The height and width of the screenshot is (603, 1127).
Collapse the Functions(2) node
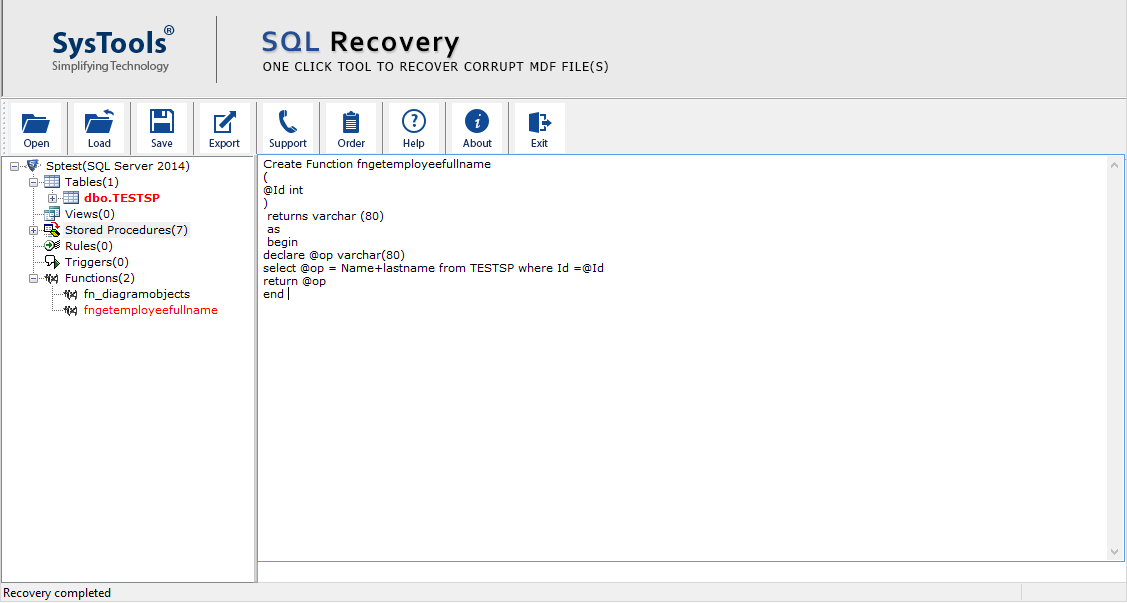pos(33,279)
